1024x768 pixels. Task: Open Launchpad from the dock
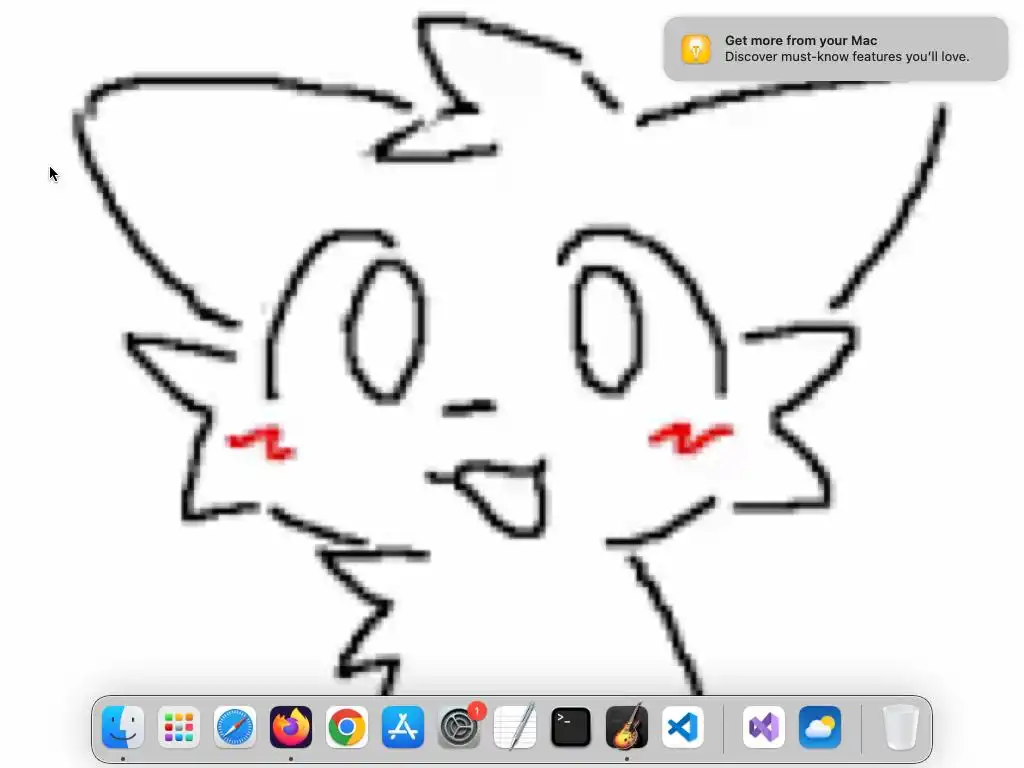pyautogui.click(x=179, y=727)
